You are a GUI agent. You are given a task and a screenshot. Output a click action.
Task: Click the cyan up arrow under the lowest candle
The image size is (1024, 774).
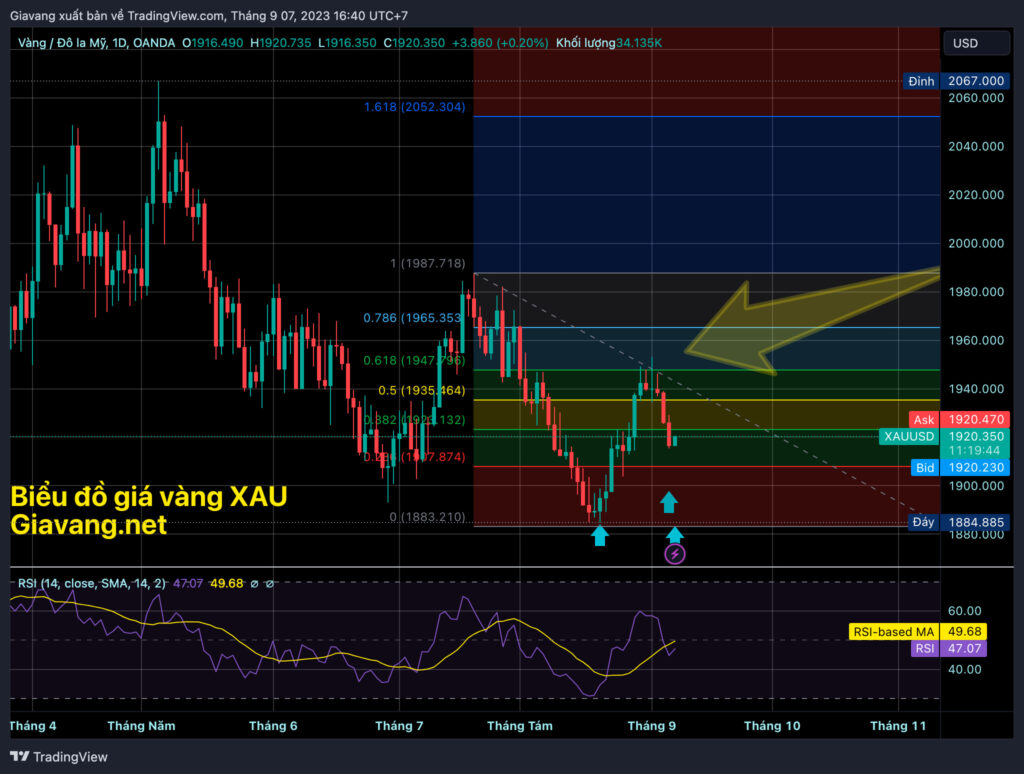[x=599, y=535]
